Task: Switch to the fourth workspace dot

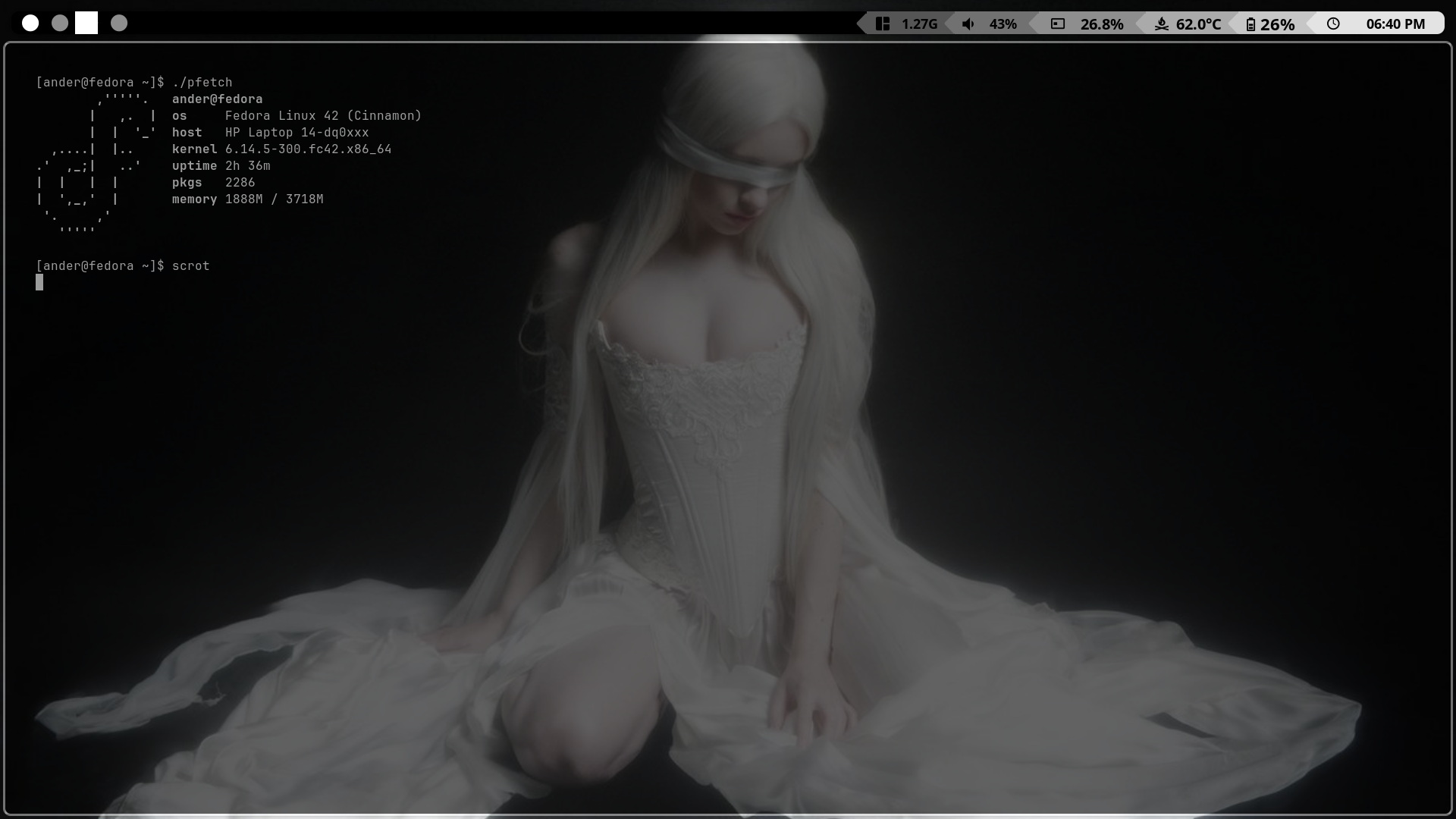Action: pos(119,24)
